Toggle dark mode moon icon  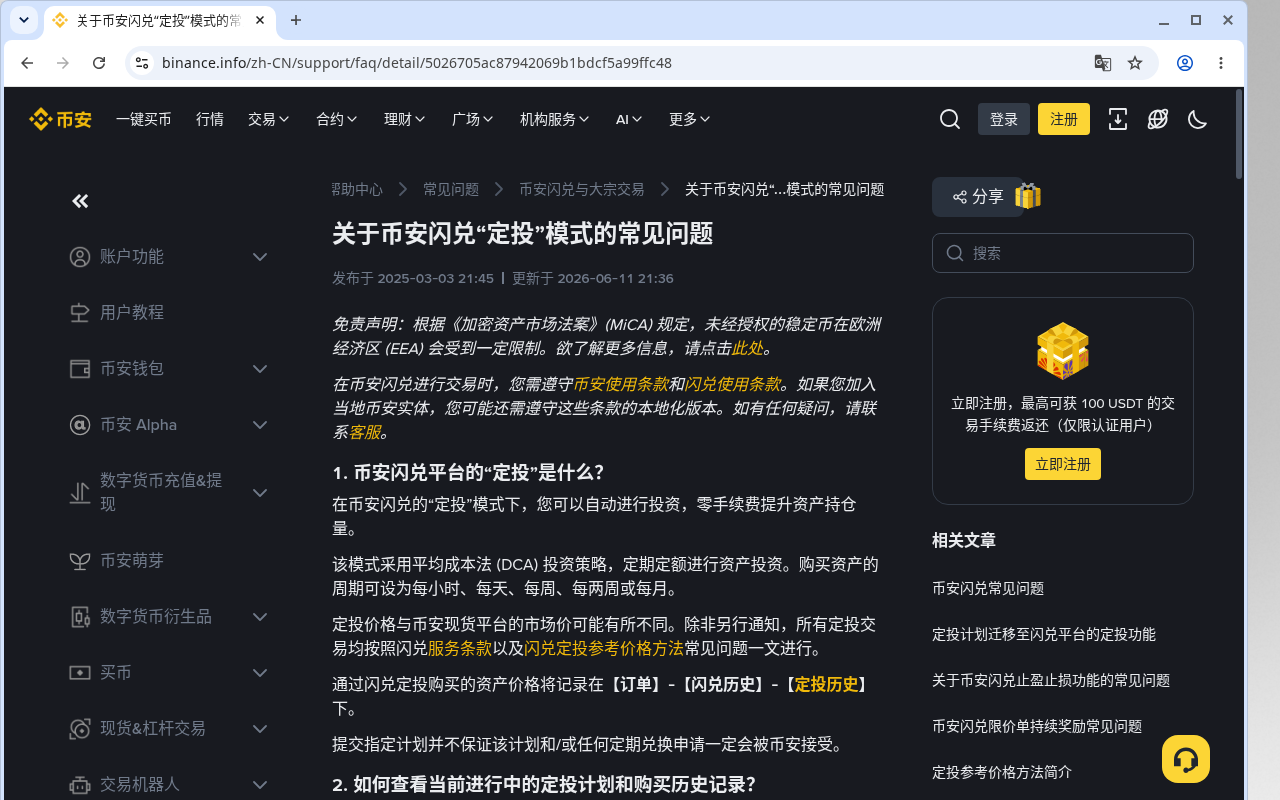point(1198,119)
